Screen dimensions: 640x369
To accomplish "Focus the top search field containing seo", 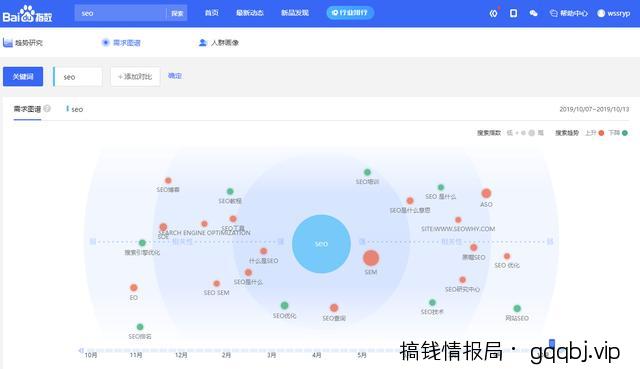I will click(x=120, y=13).
